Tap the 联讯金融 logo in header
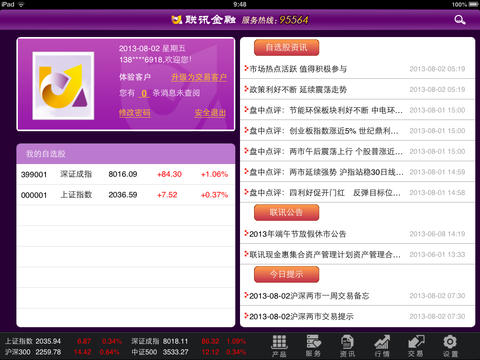Screen dimensions: 480x360 pos(204,20)
